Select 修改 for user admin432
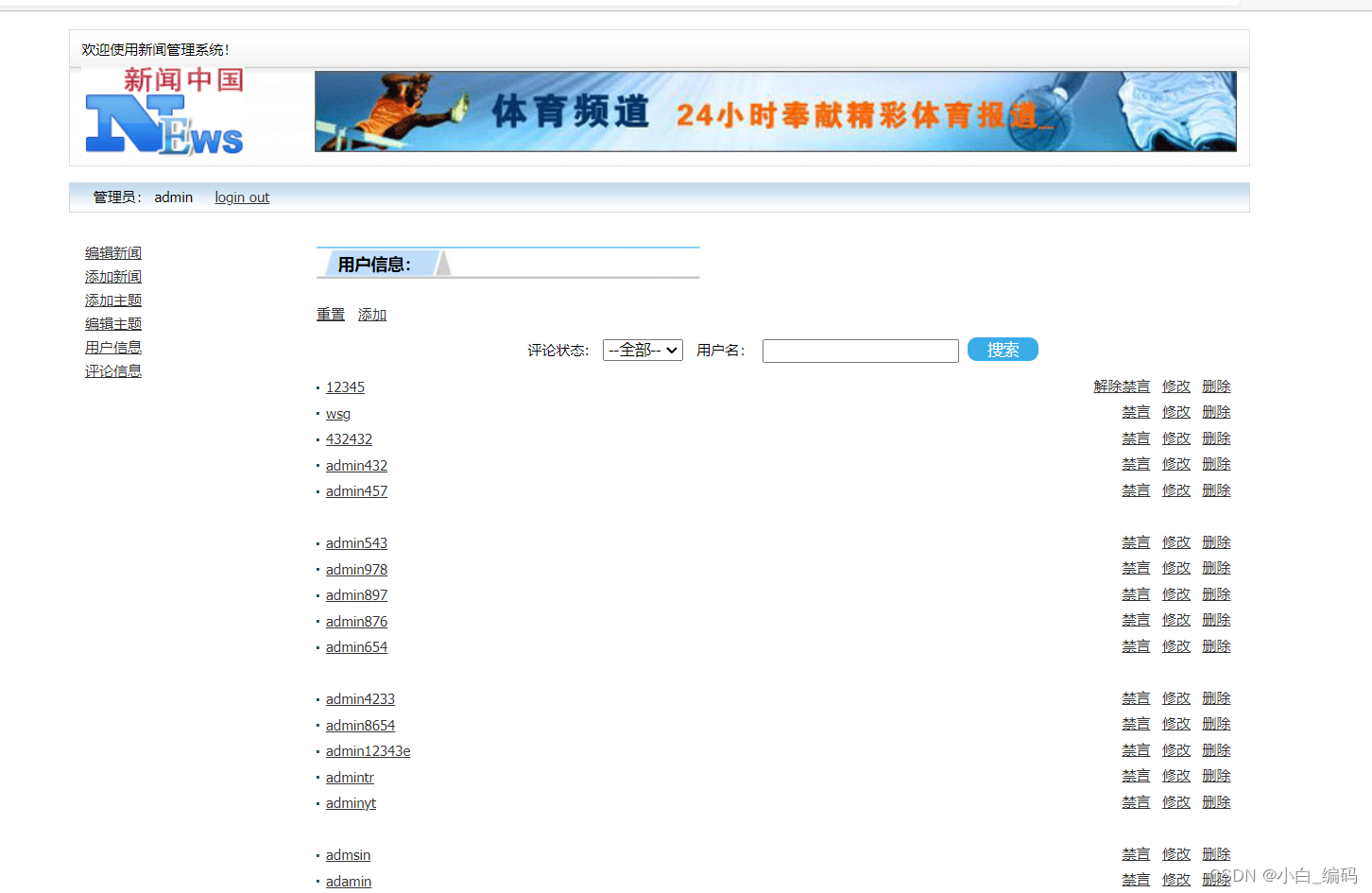This screenshot has height=893, width=1372. click(x=1175, y=463)
